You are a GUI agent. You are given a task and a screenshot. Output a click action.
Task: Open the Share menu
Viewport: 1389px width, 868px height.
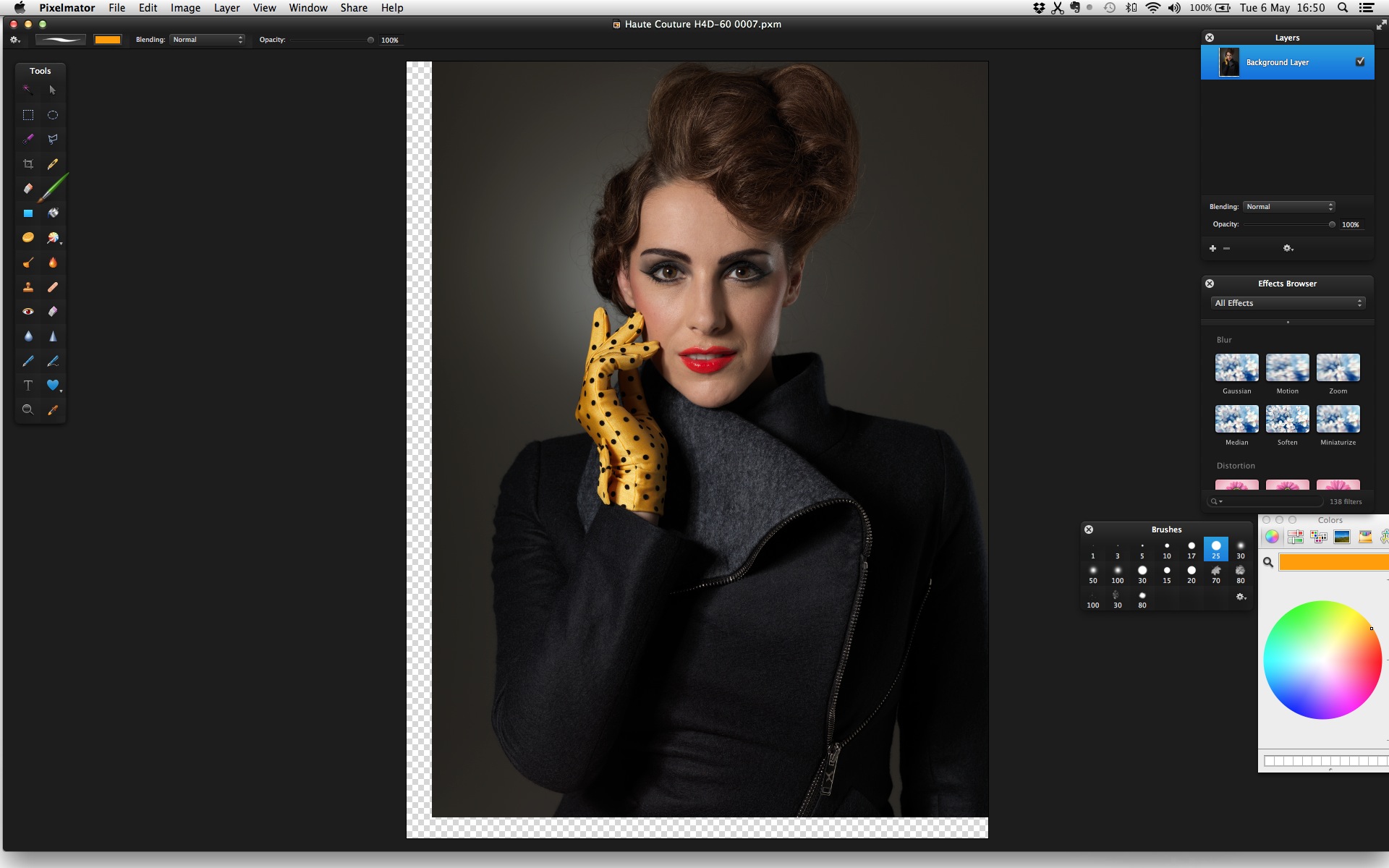(x=354, y=8)
